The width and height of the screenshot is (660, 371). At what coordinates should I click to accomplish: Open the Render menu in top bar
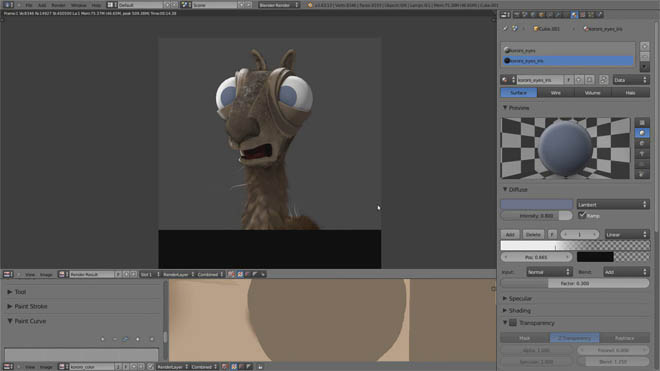58,5
